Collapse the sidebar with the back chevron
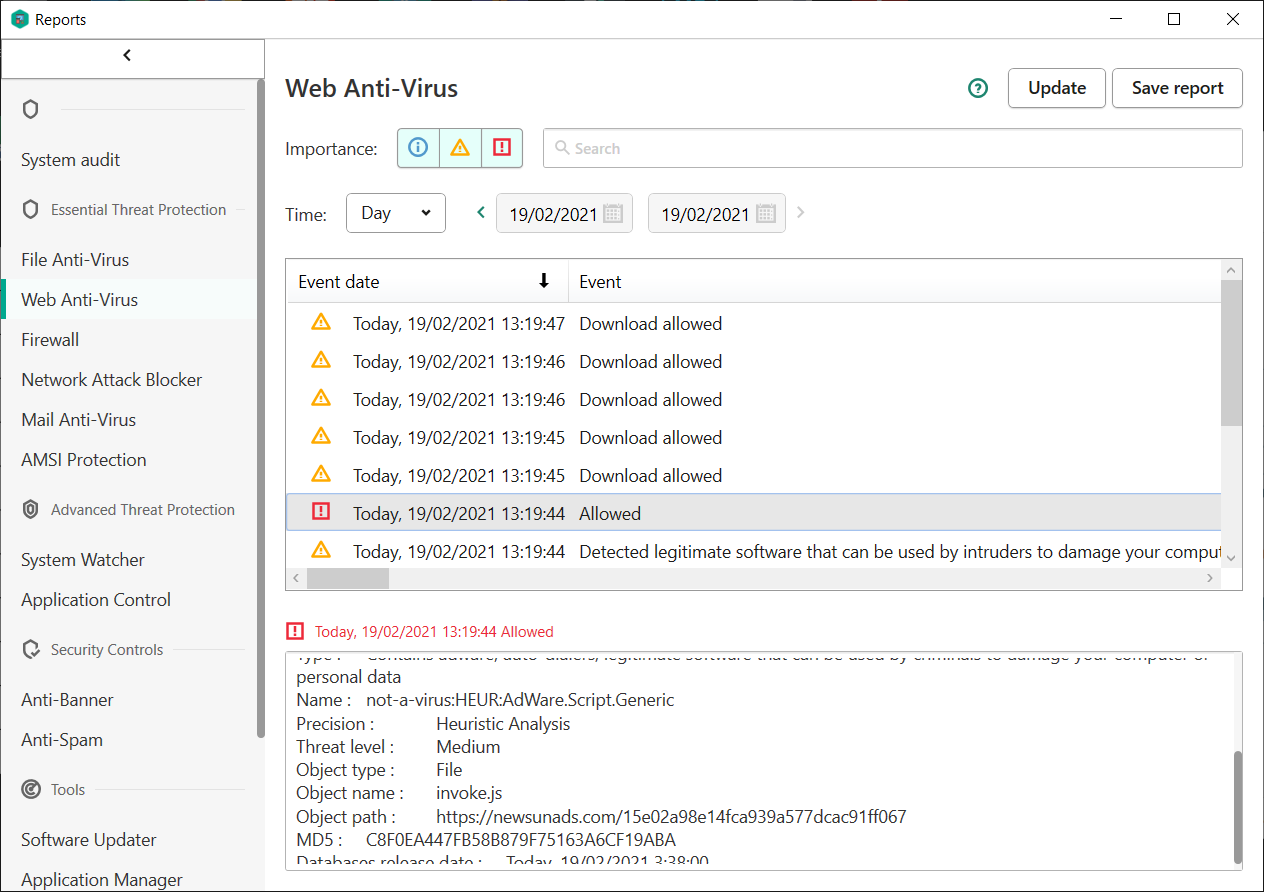The height and width of the screenshot is (892, 1264). [x=127, y=56]
